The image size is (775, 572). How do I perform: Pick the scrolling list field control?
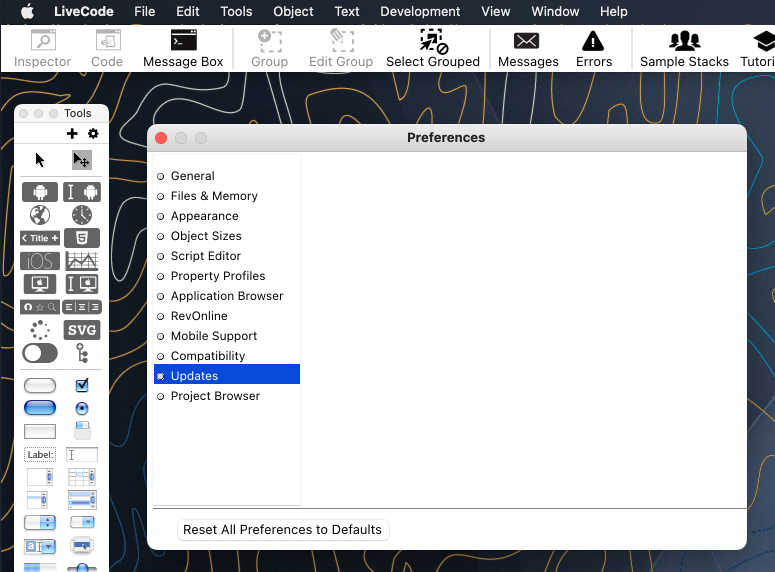[x=38, y=500]
